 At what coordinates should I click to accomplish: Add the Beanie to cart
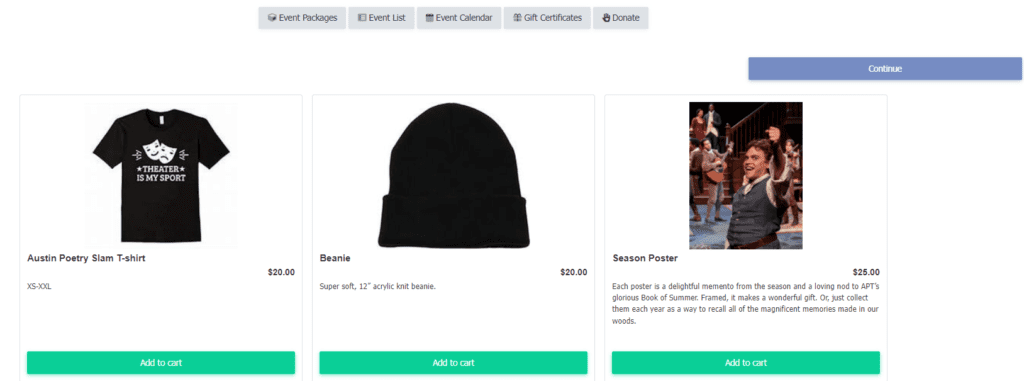click(x=453, y=363)
